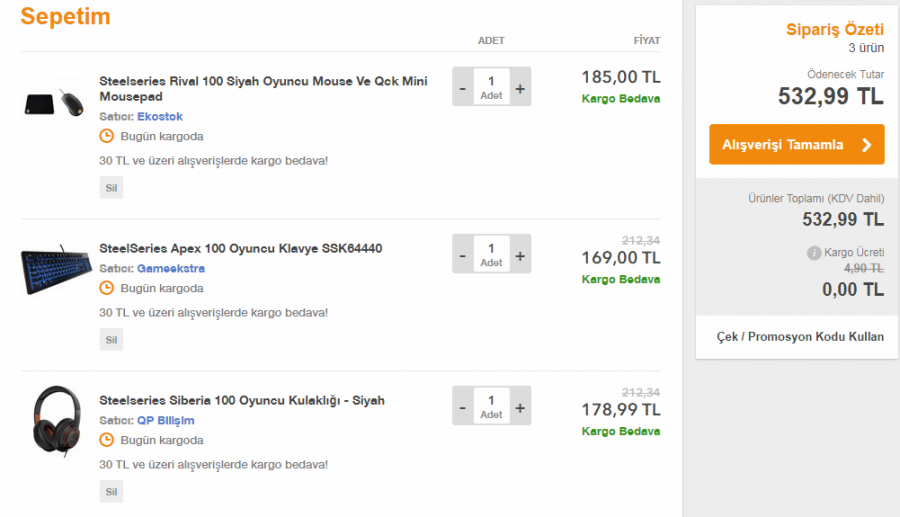Image resolution: width=900 pixels, height=517 pixels.
Task: Open Siberia 100 headset thumbnail image
Action: (56, 420)
